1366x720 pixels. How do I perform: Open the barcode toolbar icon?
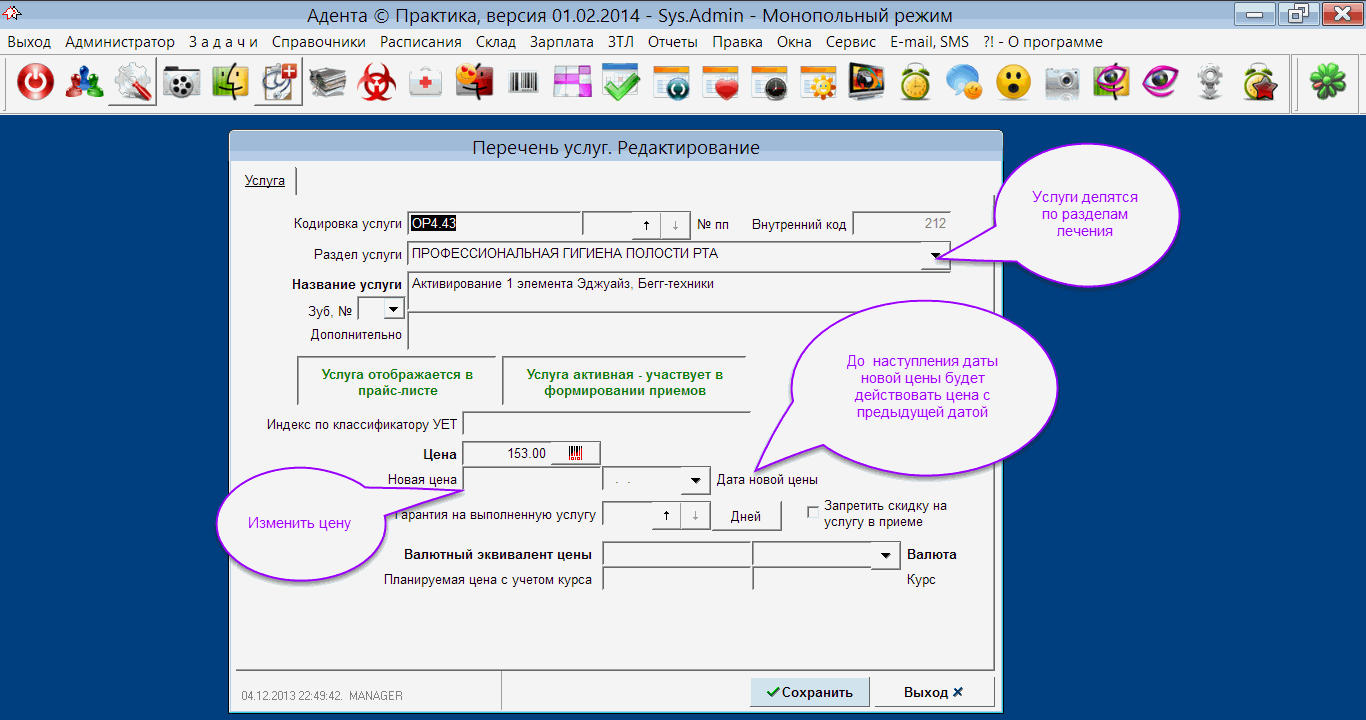[523, 84]
